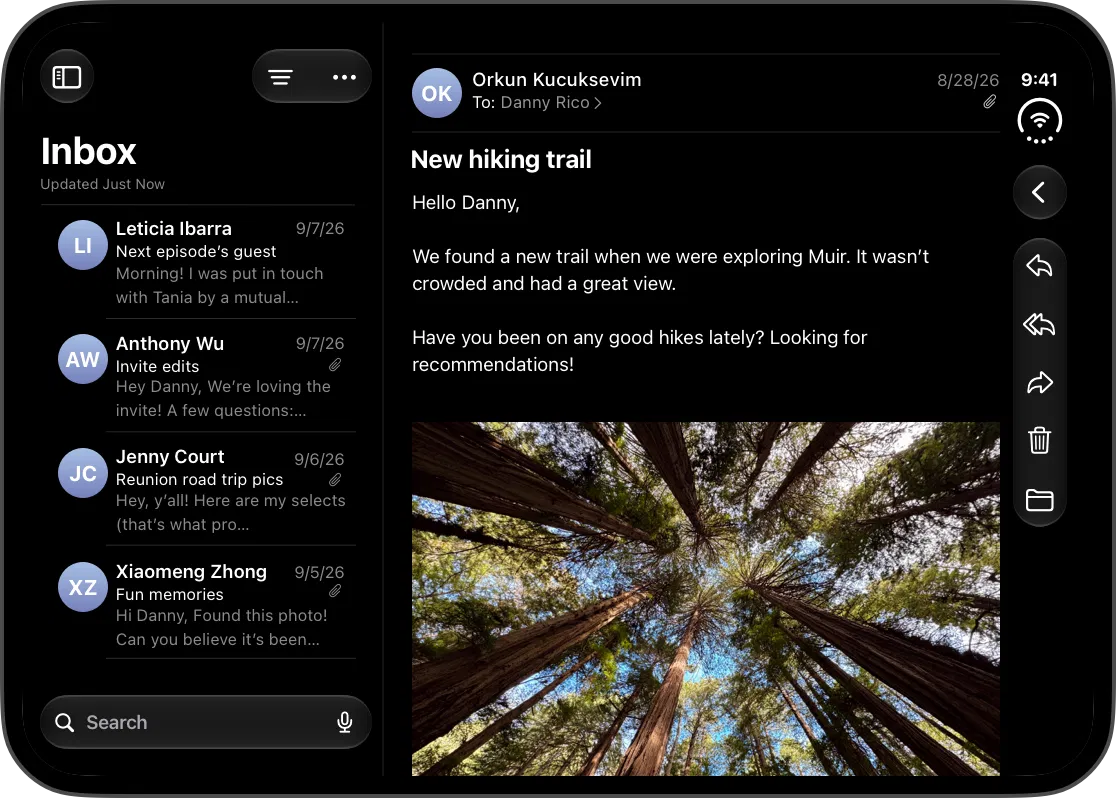
Task: Open Anthony Wu's Invite edits email
Action: [x=199, y=376]
